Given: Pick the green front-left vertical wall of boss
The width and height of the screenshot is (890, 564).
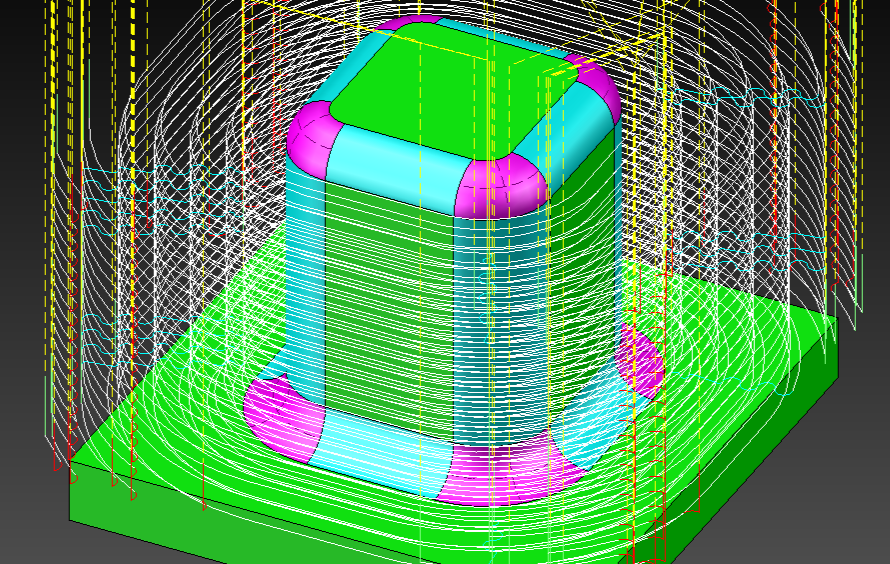Looking at the screenshot, I should tap(388, 300).
